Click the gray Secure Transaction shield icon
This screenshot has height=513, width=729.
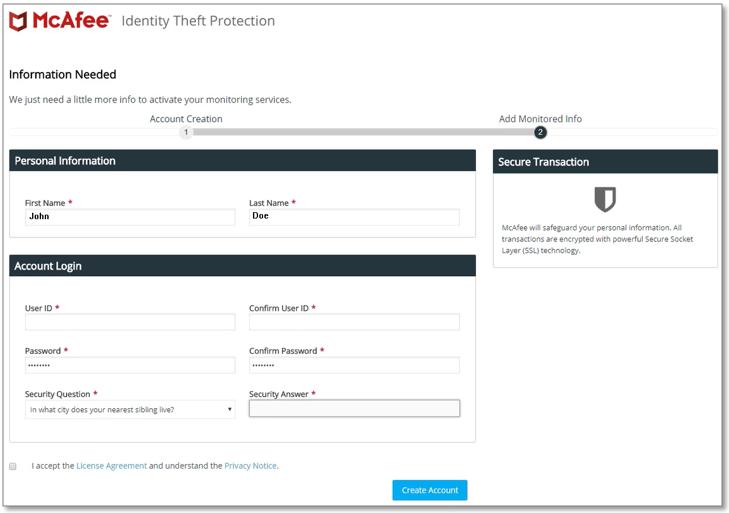coord(605,199)
